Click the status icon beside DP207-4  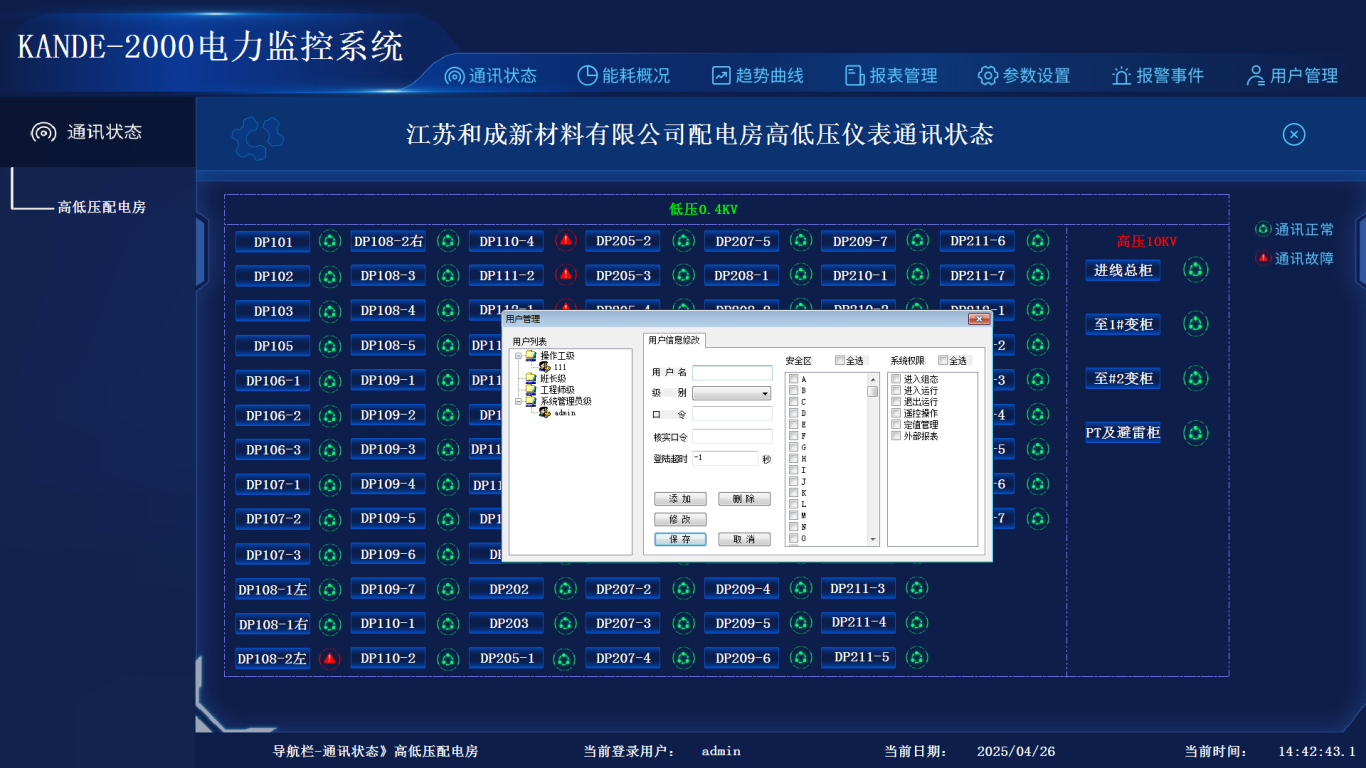coord(683,658)
